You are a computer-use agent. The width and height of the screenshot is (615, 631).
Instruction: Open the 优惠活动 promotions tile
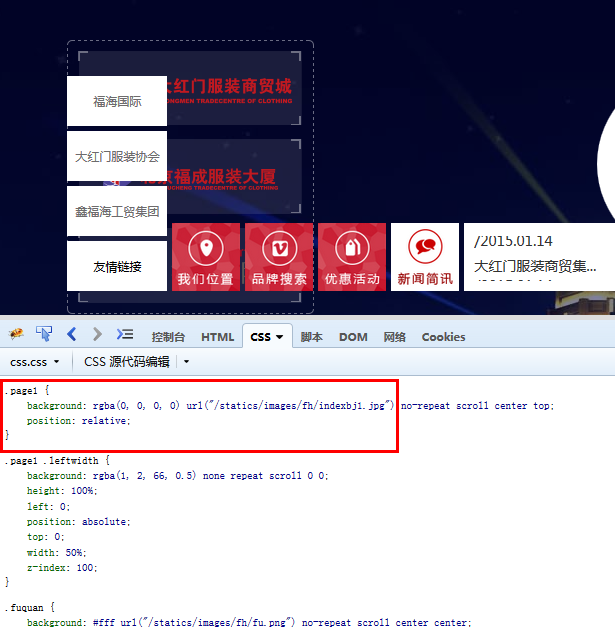click(352, 257)
